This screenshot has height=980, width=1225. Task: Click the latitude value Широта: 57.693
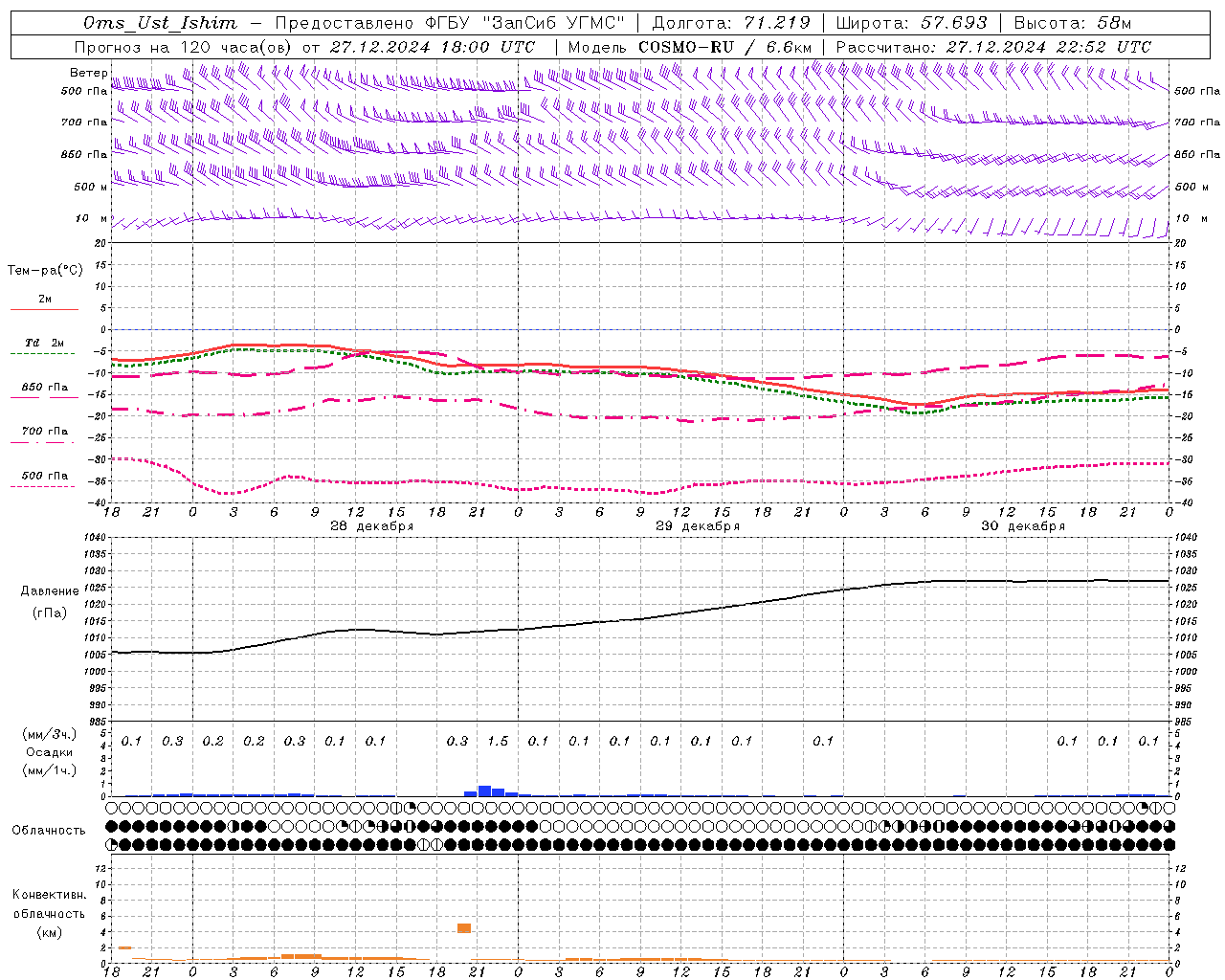coord(911,23)
